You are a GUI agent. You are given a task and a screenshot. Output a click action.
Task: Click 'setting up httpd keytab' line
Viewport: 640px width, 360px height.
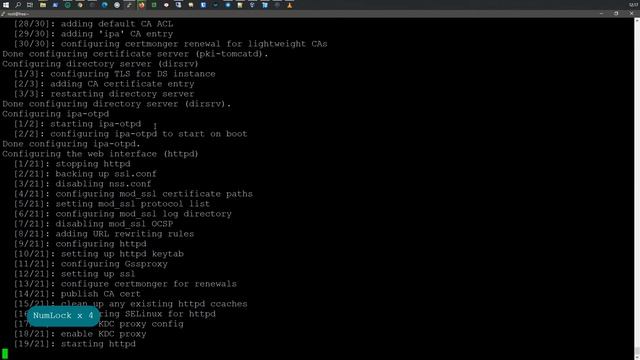(x=99, y=254)
